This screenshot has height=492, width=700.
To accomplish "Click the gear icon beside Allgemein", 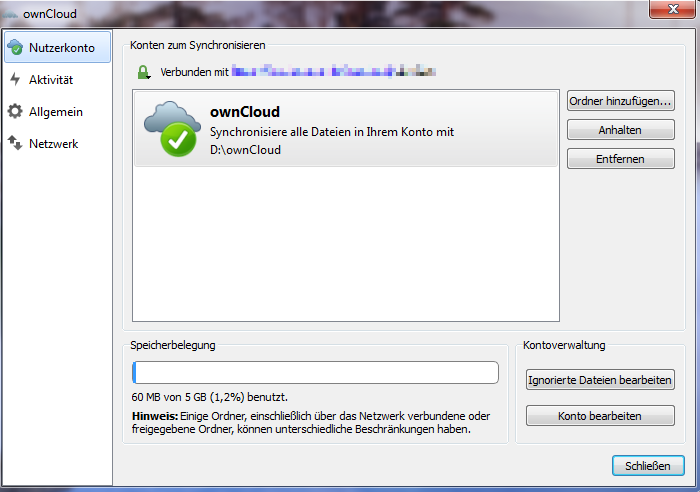I will point(15,111).
